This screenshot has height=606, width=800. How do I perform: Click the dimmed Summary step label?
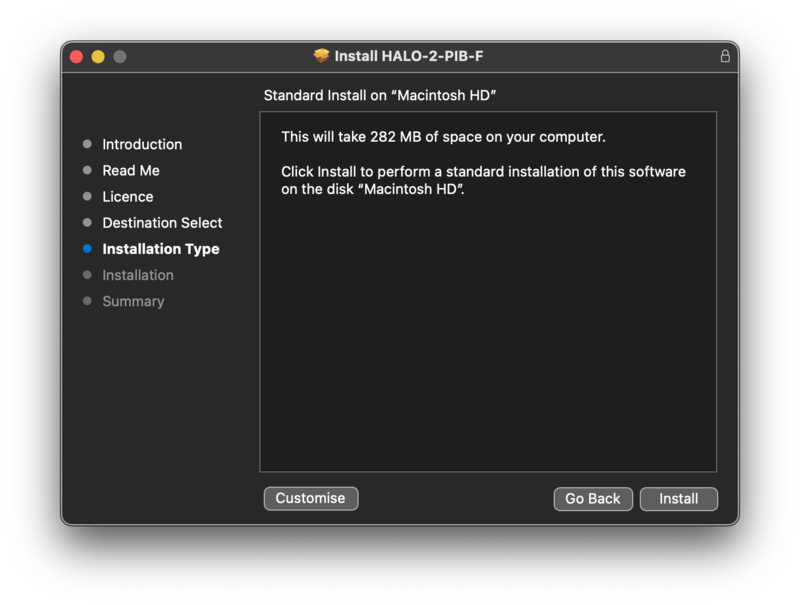coord(133,301)
